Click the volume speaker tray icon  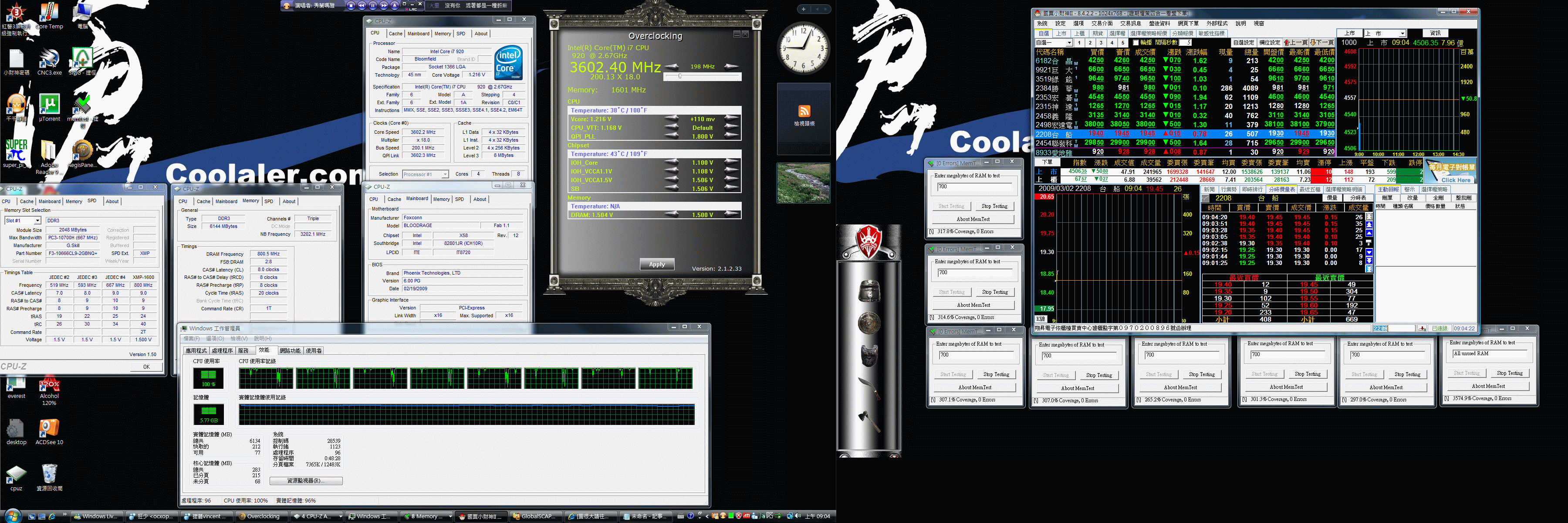(798, 516)
